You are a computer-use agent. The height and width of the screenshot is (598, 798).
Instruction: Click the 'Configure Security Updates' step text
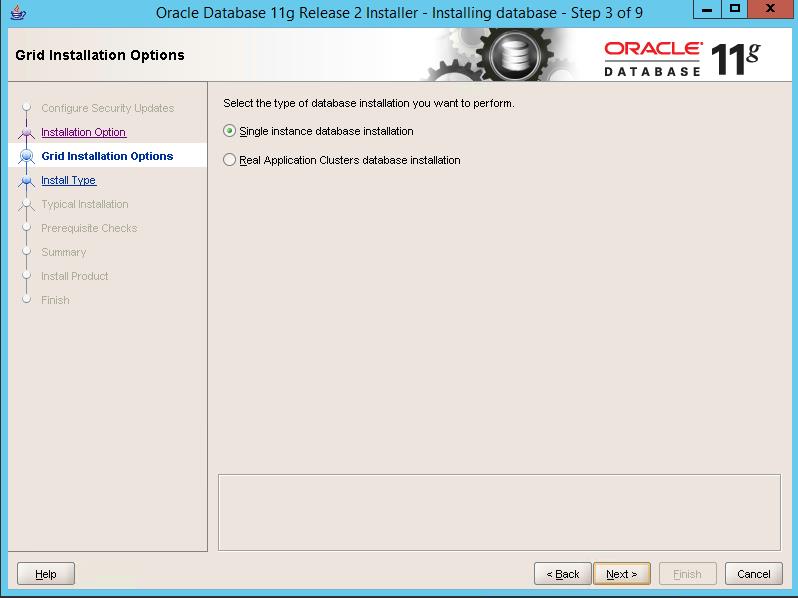(107, 108)
